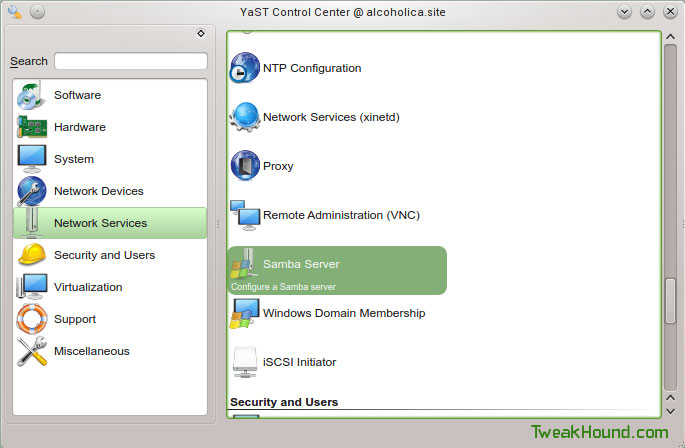
Task: Launch the Samba Server label
Action: click(301, 264)
